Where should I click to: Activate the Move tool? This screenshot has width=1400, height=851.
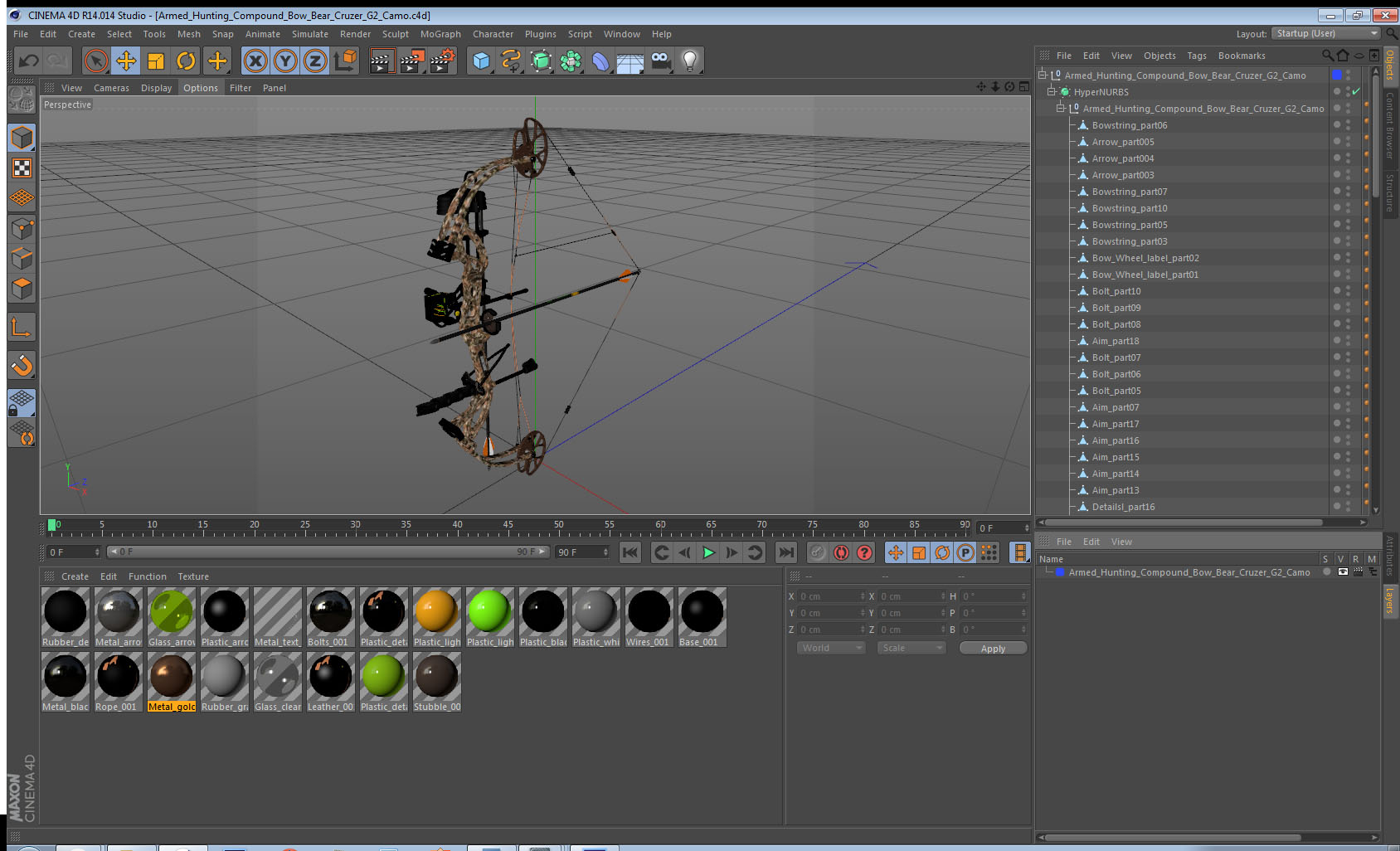click(x=126, y=61)
